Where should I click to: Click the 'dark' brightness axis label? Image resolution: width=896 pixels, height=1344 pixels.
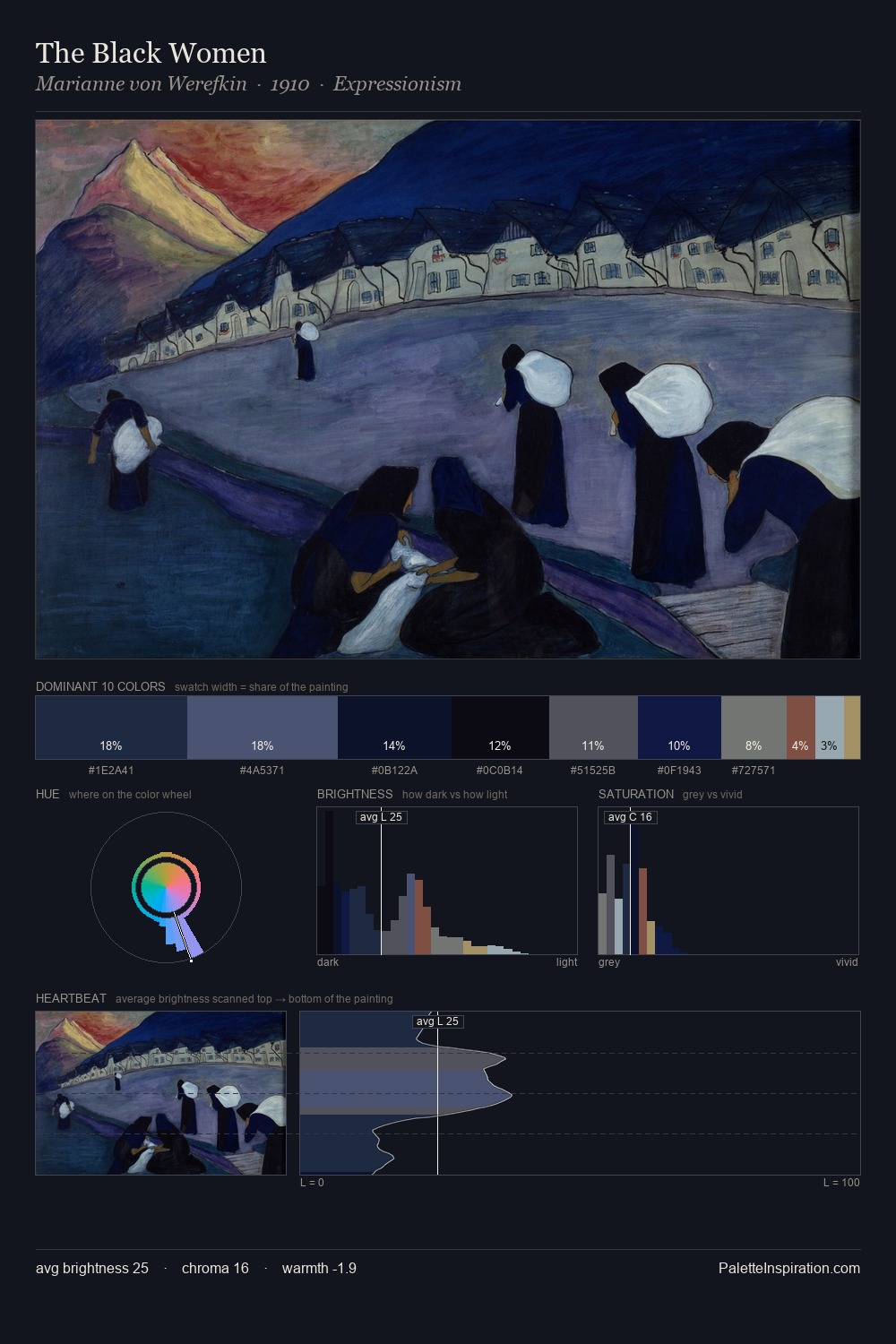[x=328, y=961]
